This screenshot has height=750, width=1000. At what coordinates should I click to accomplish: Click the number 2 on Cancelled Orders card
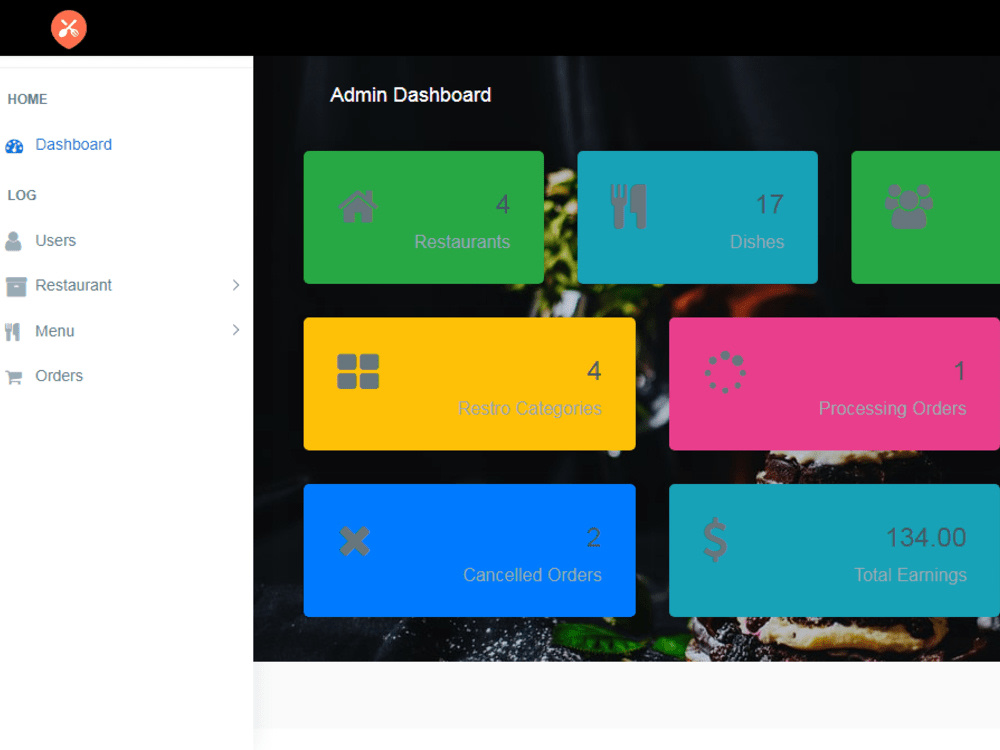594,538
